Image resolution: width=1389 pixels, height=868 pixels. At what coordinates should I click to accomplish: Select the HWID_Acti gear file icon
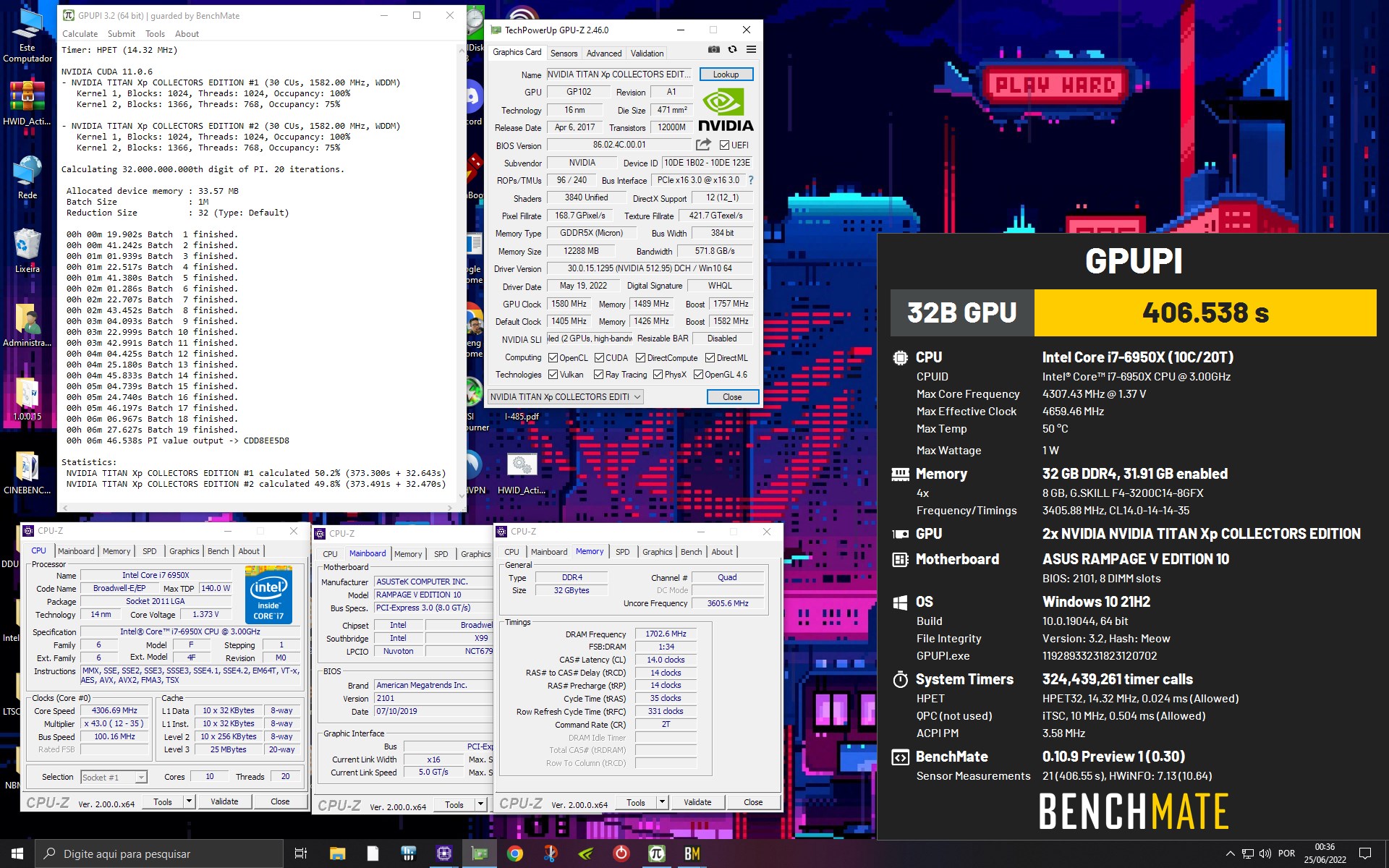point(522,472)
